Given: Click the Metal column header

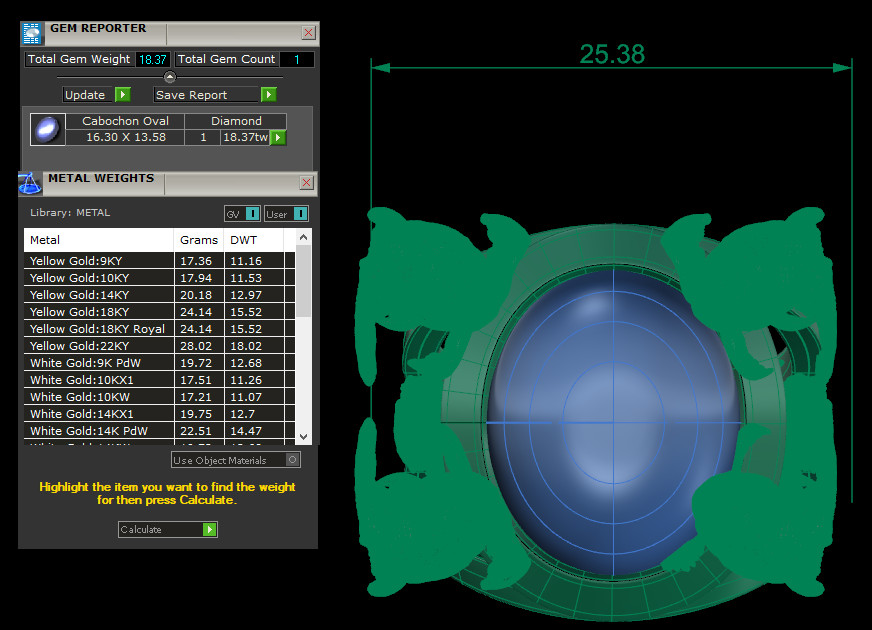Looking at the screenshot, I should click(x=98, y=240).
